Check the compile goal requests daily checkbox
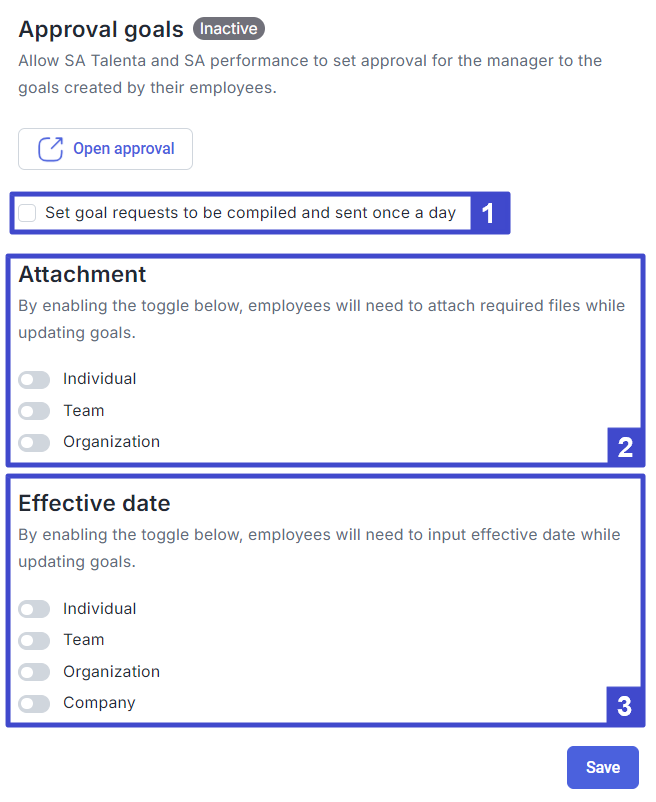The width and height of the screenshot is (656, 802). 27,213
